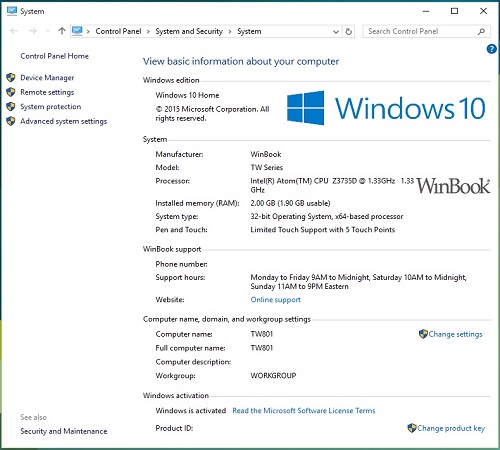Open Advanced system settings
Image resolution: width=500 pixels, height=450 pixels.
(x=63, y=121)
